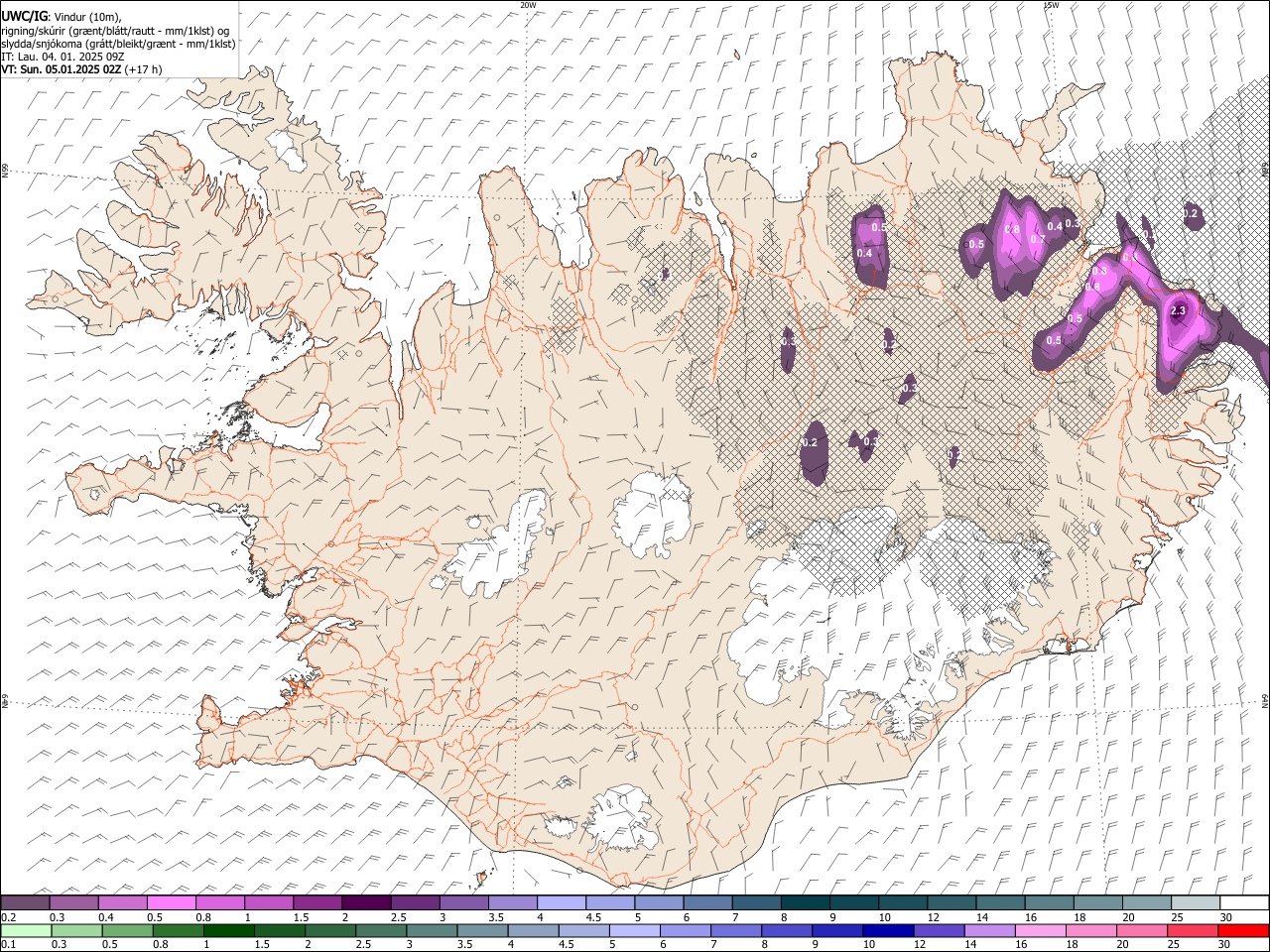Click the 'slydda/snjókoma' legend description line
The width and height of the screenshot is (1270, 952).
click(118, 45)
